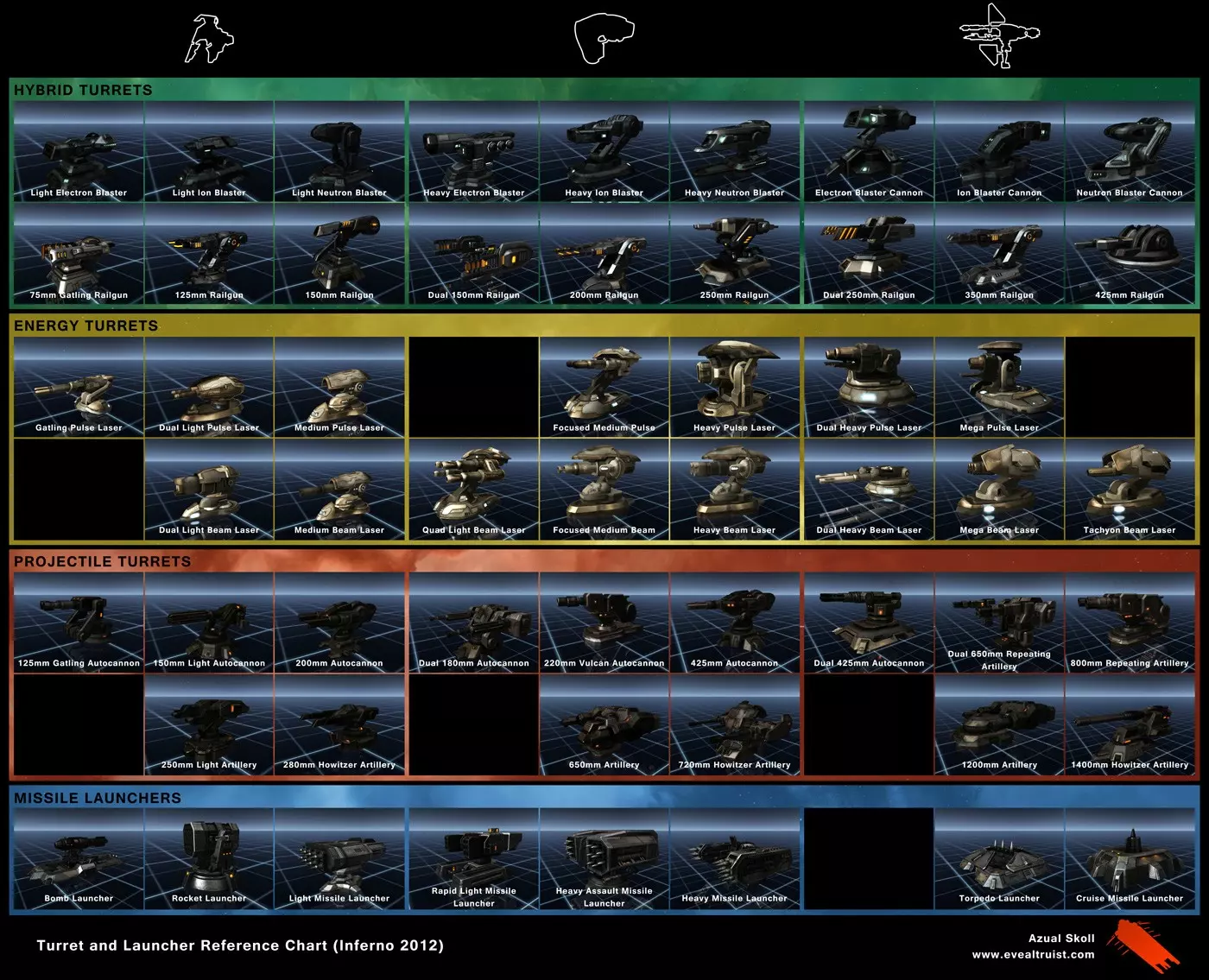
Task: Choose the Dual Heavy Pulse Laser image
Action: point(869,387)
